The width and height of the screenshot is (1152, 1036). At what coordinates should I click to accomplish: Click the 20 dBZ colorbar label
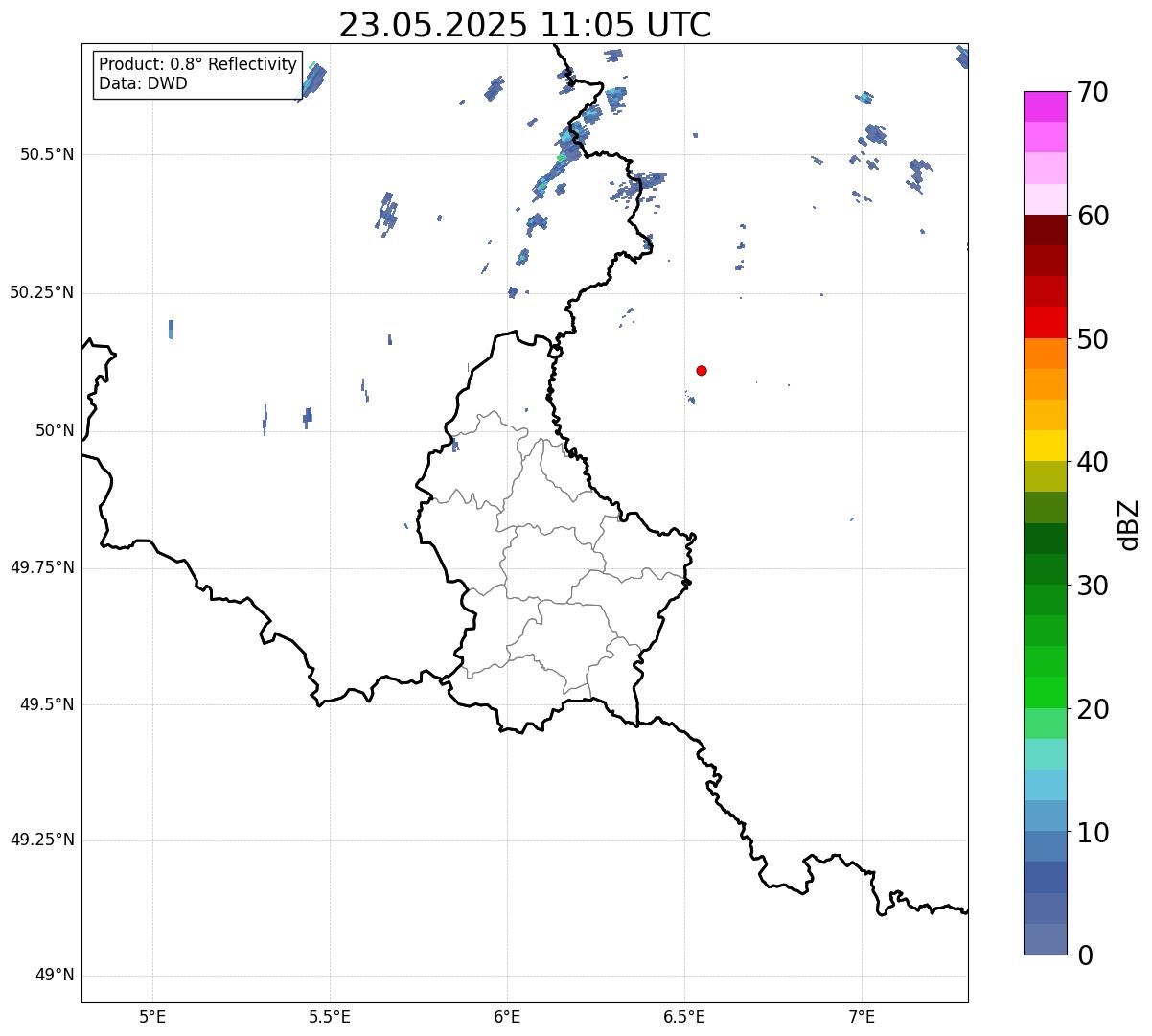(x=1093, y=709)
